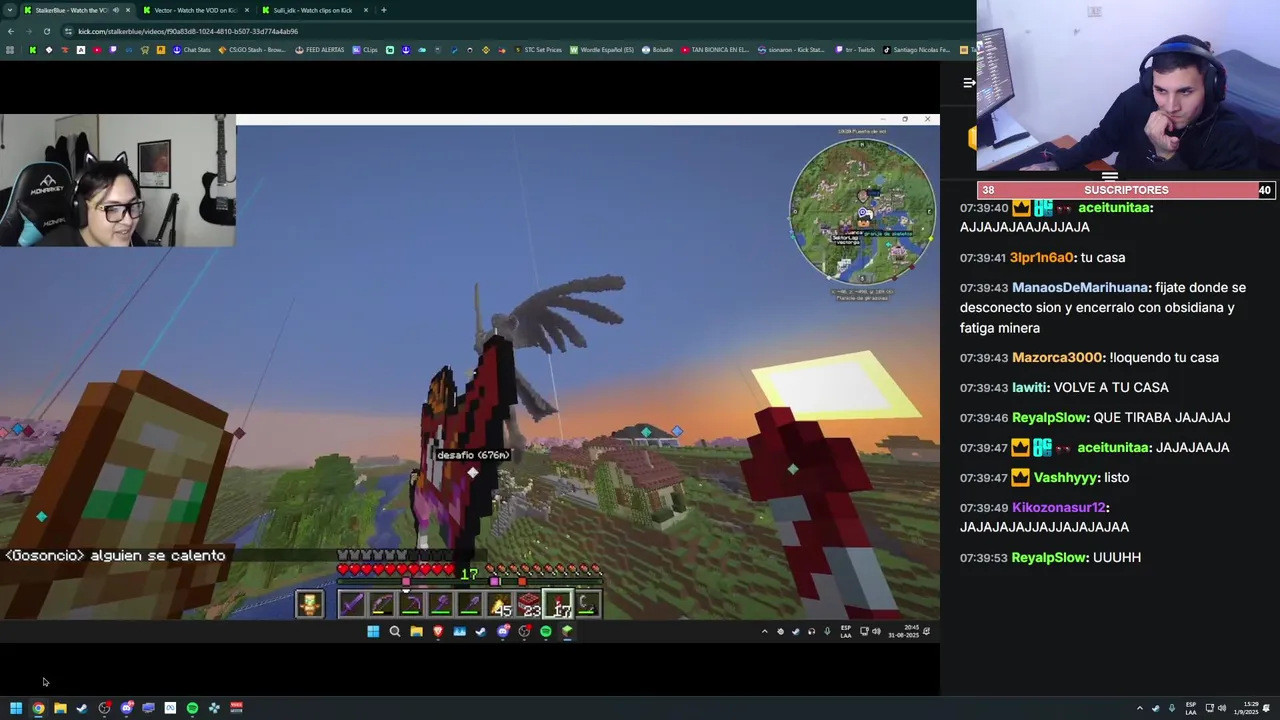
Task: Open the FEED ALERTAS bookmark
Action: pyautogui.click(x=320, y=50)
